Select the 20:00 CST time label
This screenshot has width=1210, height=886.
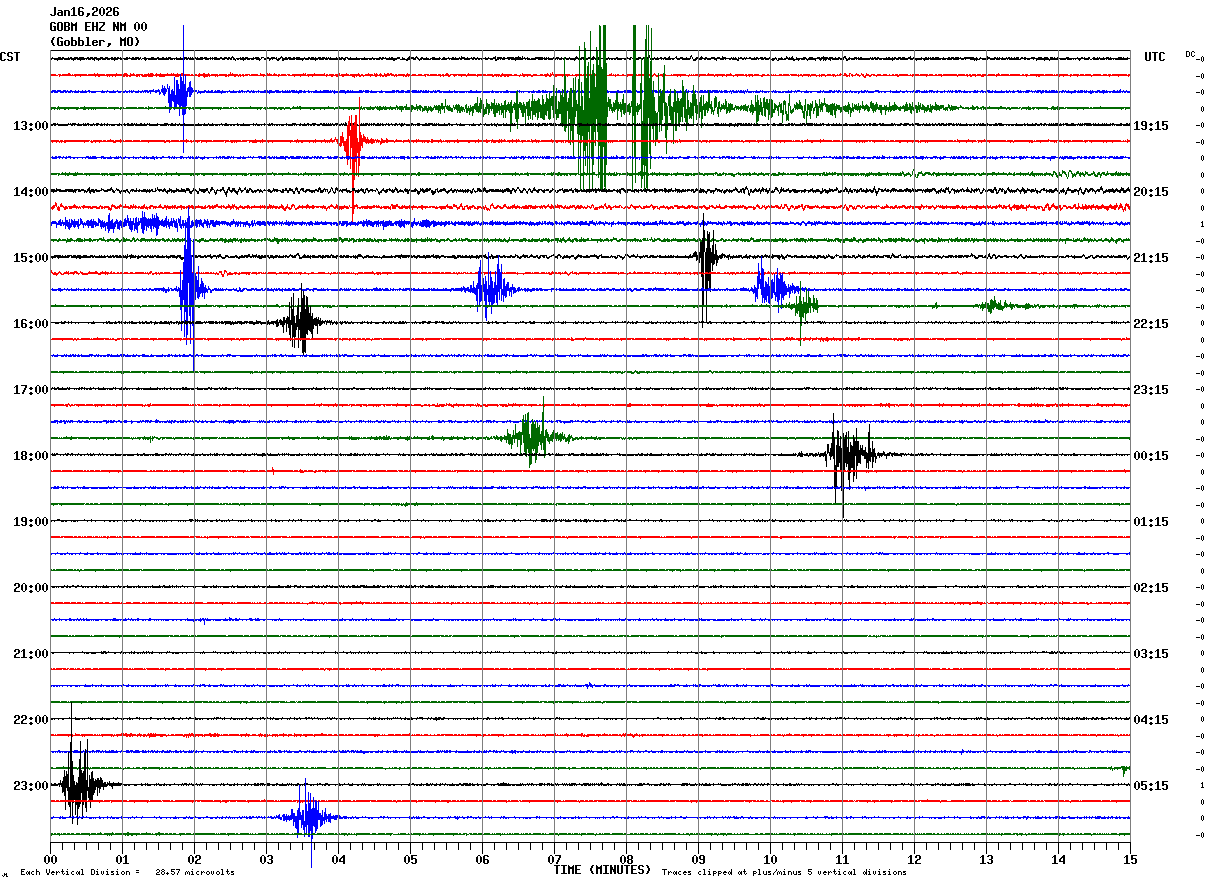pyautogui.click(x=30, y=588)
